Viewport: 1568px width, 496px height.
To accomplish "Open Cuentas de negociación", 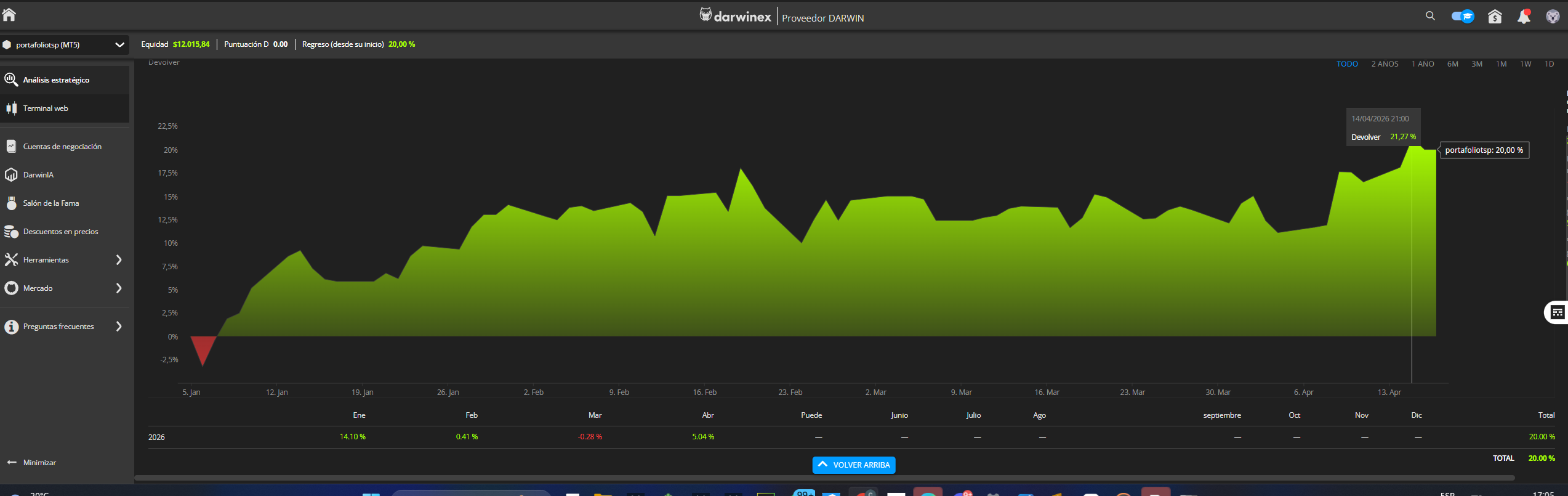I will pyautogui.click(x=62, y=147).
